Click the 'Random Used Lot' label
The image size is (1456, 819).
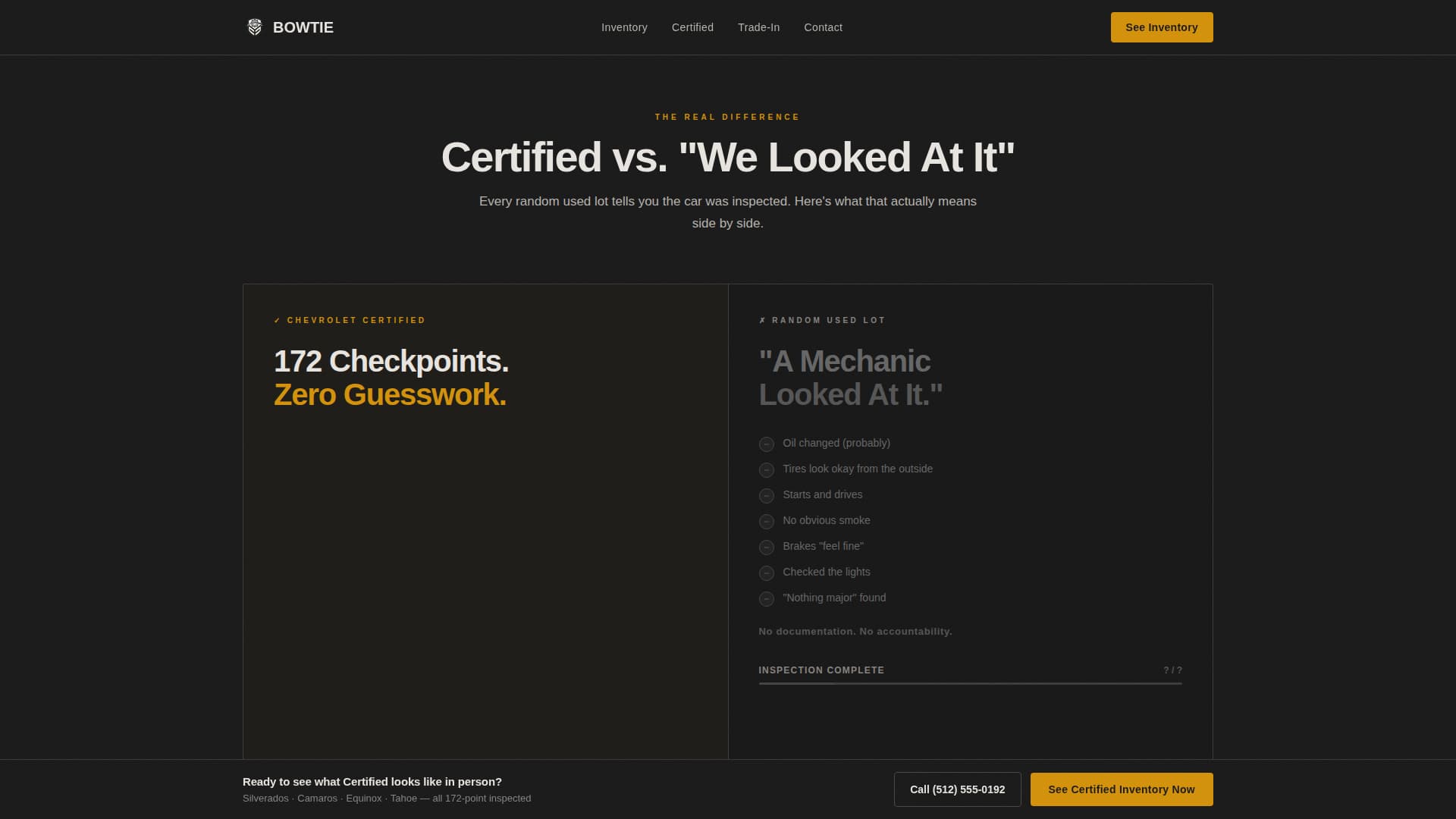[x=822, y=320]
